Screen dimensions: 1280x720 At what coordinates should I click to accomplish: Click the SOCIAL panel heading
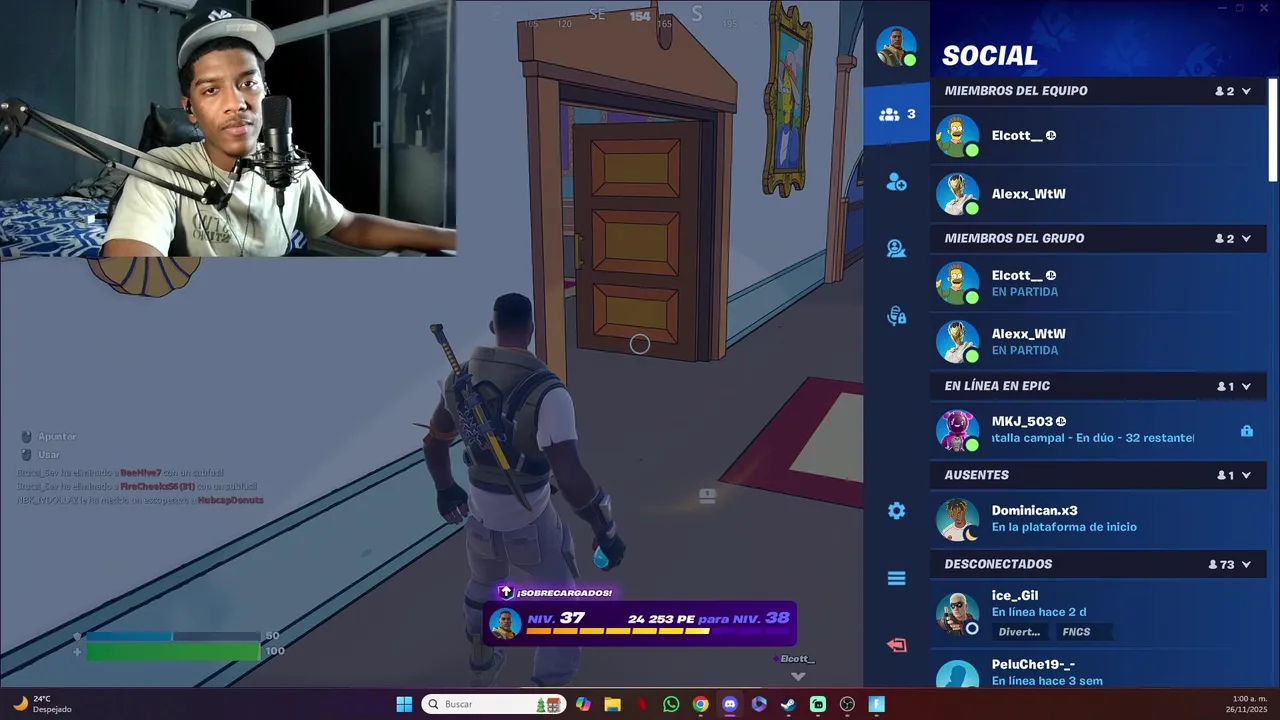click(x=990, y=56)
